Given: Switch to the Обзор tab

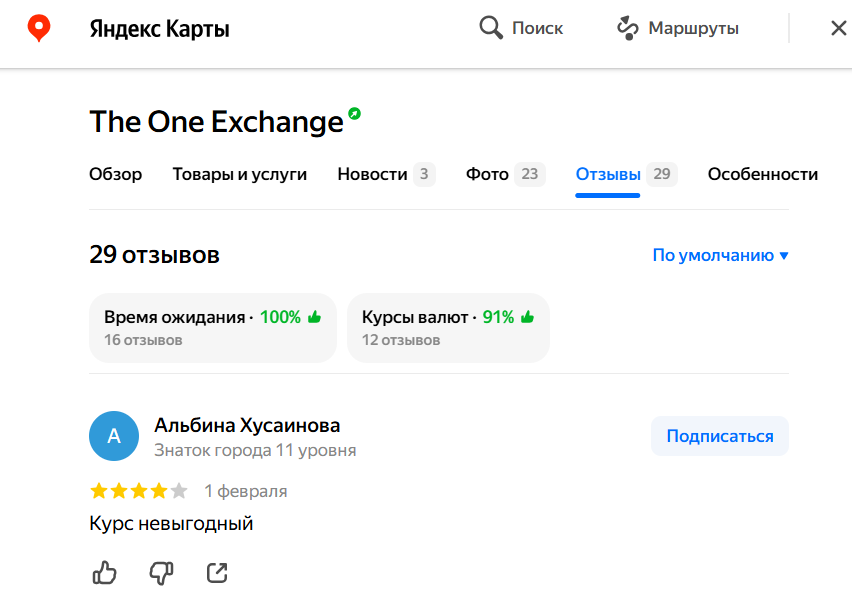Looking at the screenshot, I should [x=115, y=174].
